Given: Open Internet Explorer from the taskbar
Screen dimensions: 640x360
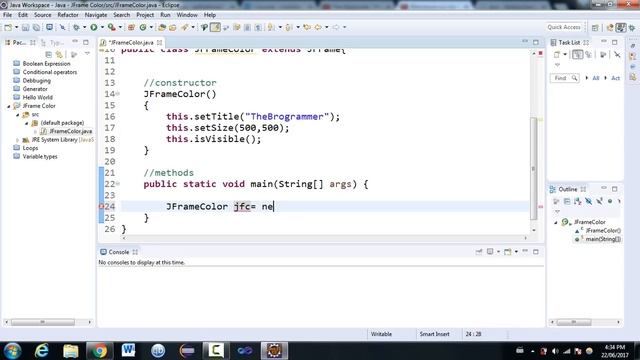Looking at the screenshot, I should tap(41, 351).
